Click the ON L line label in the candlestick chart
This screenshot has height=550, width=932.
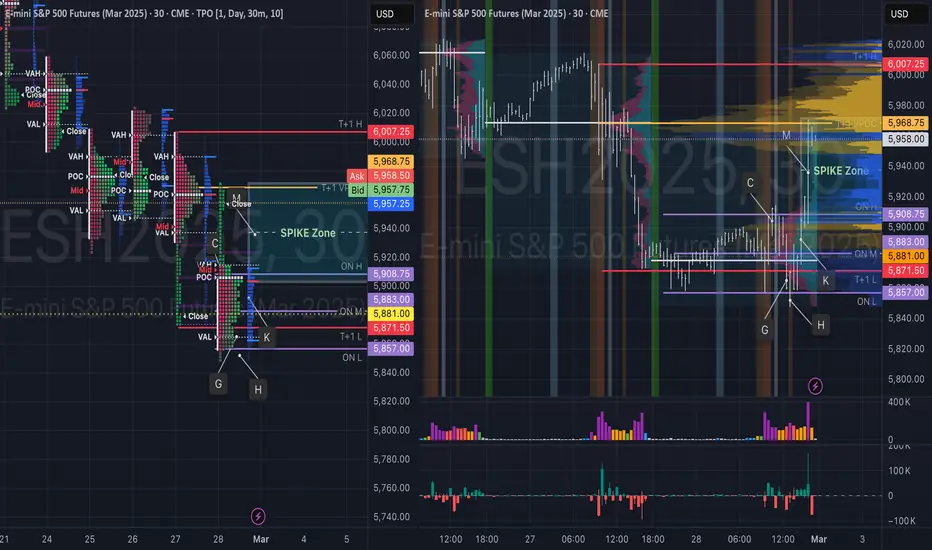pyautogui.click(x=867, y=301)
